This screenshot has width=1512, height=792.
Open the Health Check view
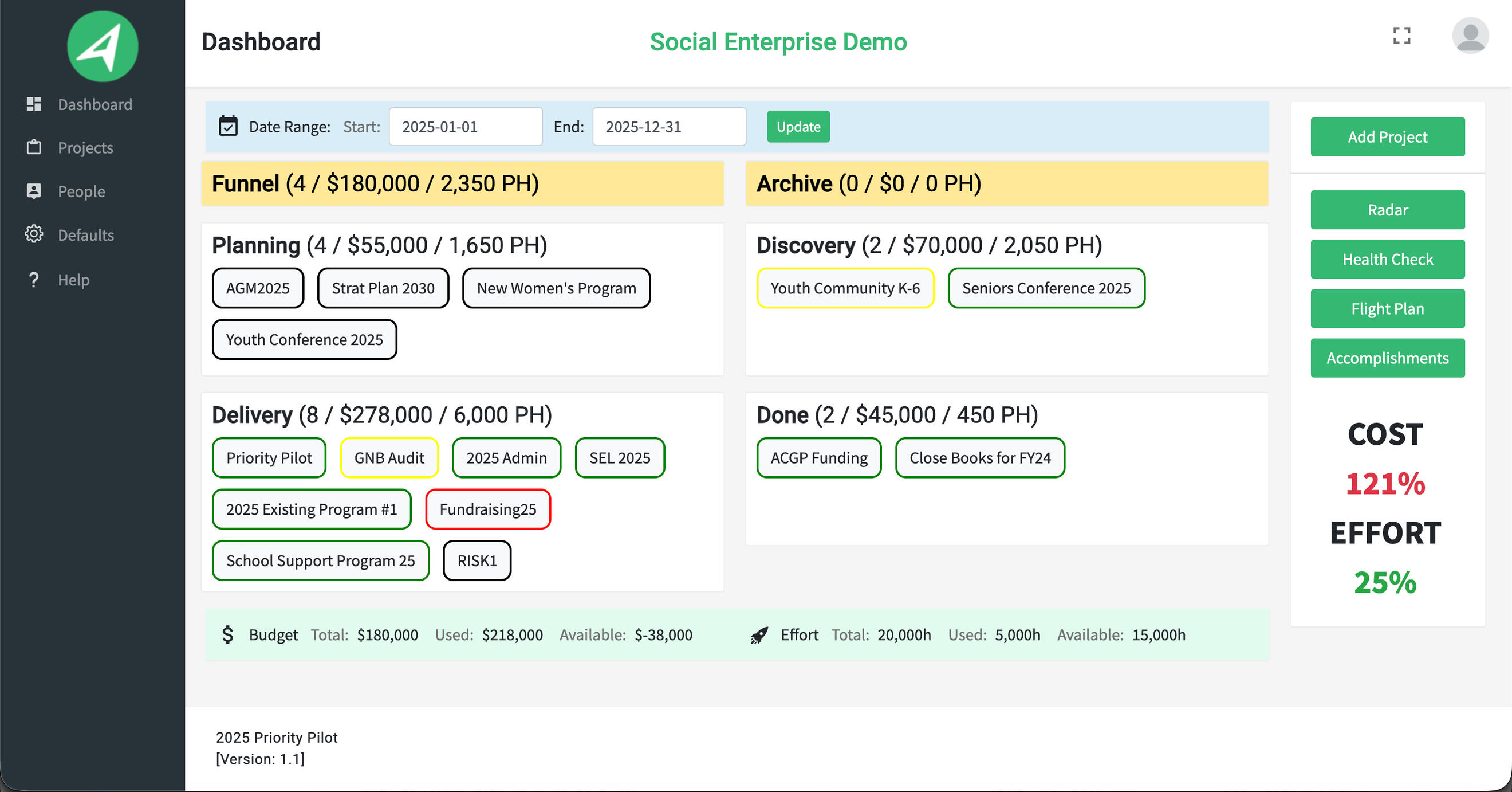pyautogui.click(x=1387, y=259)
